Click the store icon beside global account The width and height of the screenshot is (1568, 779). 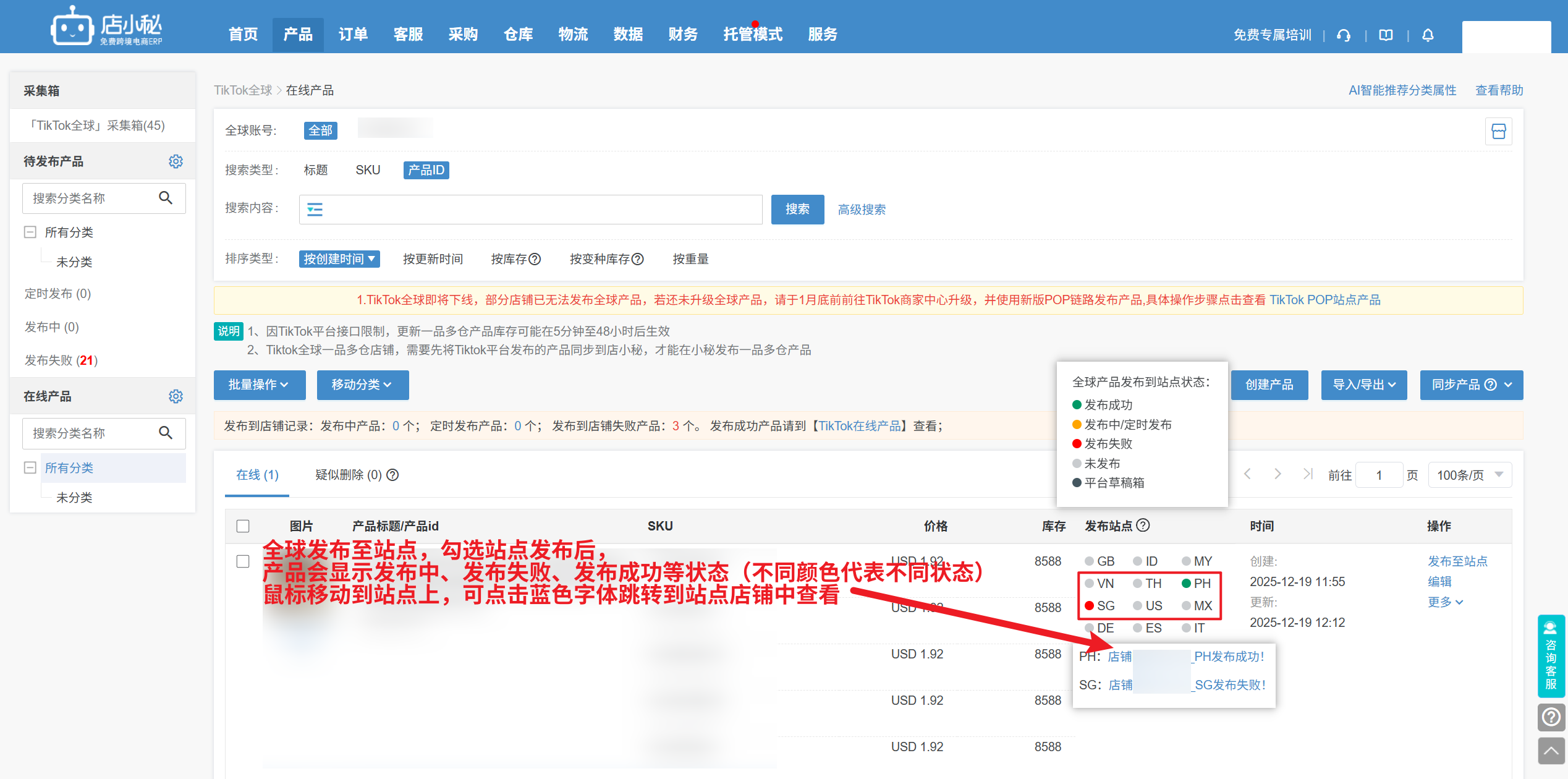(1498, 131)
